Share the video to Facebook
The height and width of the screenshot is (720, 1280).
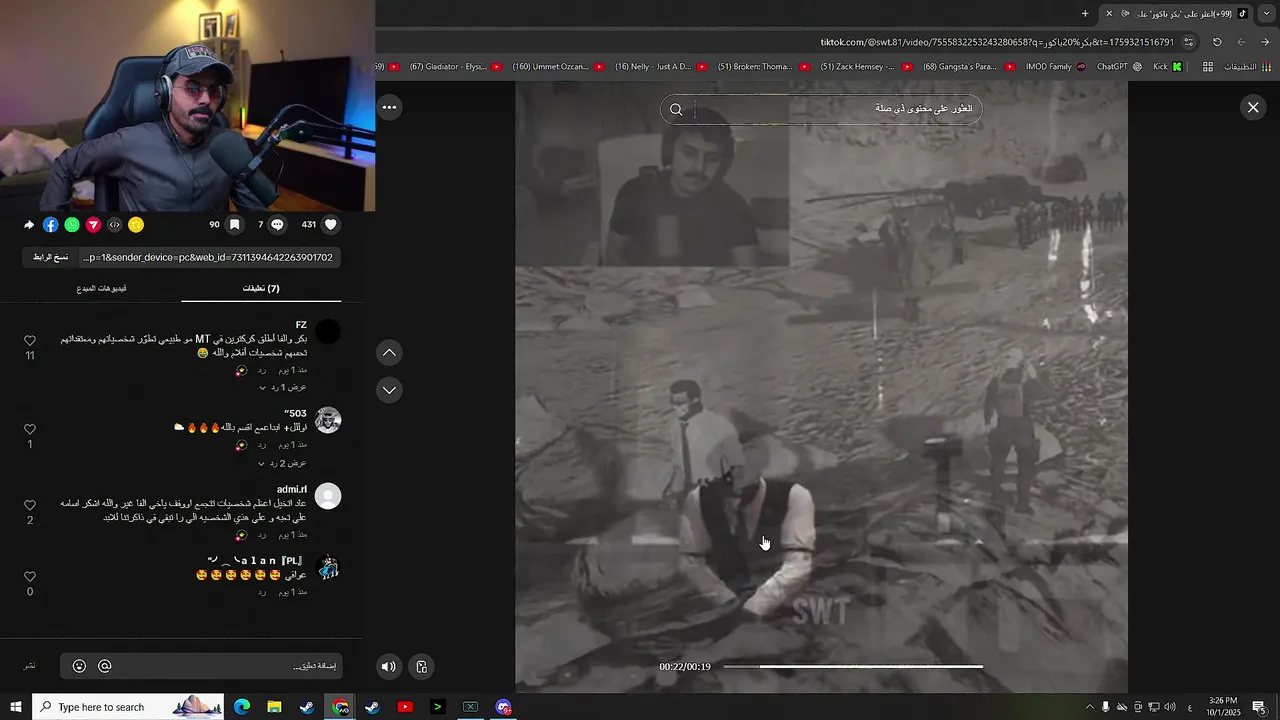coord(51,225)
